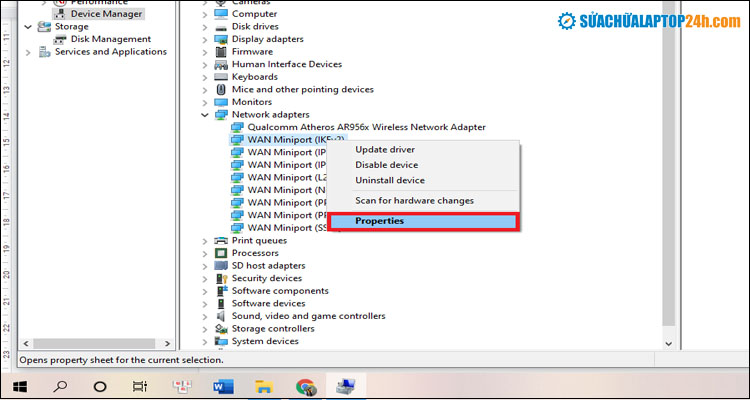Expand the Services and Applications node
This screenshot has width=750, height=400.
[30, 52]
